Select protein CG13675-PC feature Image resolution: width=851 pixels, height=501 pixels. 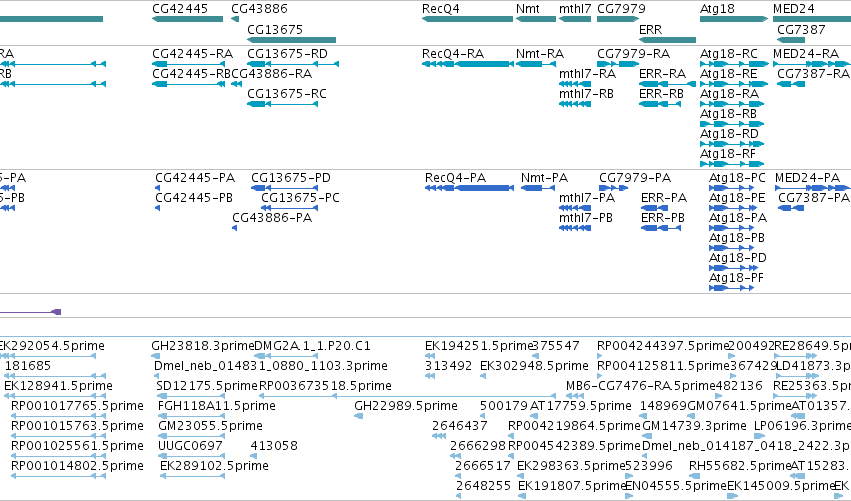pos(289,208)
